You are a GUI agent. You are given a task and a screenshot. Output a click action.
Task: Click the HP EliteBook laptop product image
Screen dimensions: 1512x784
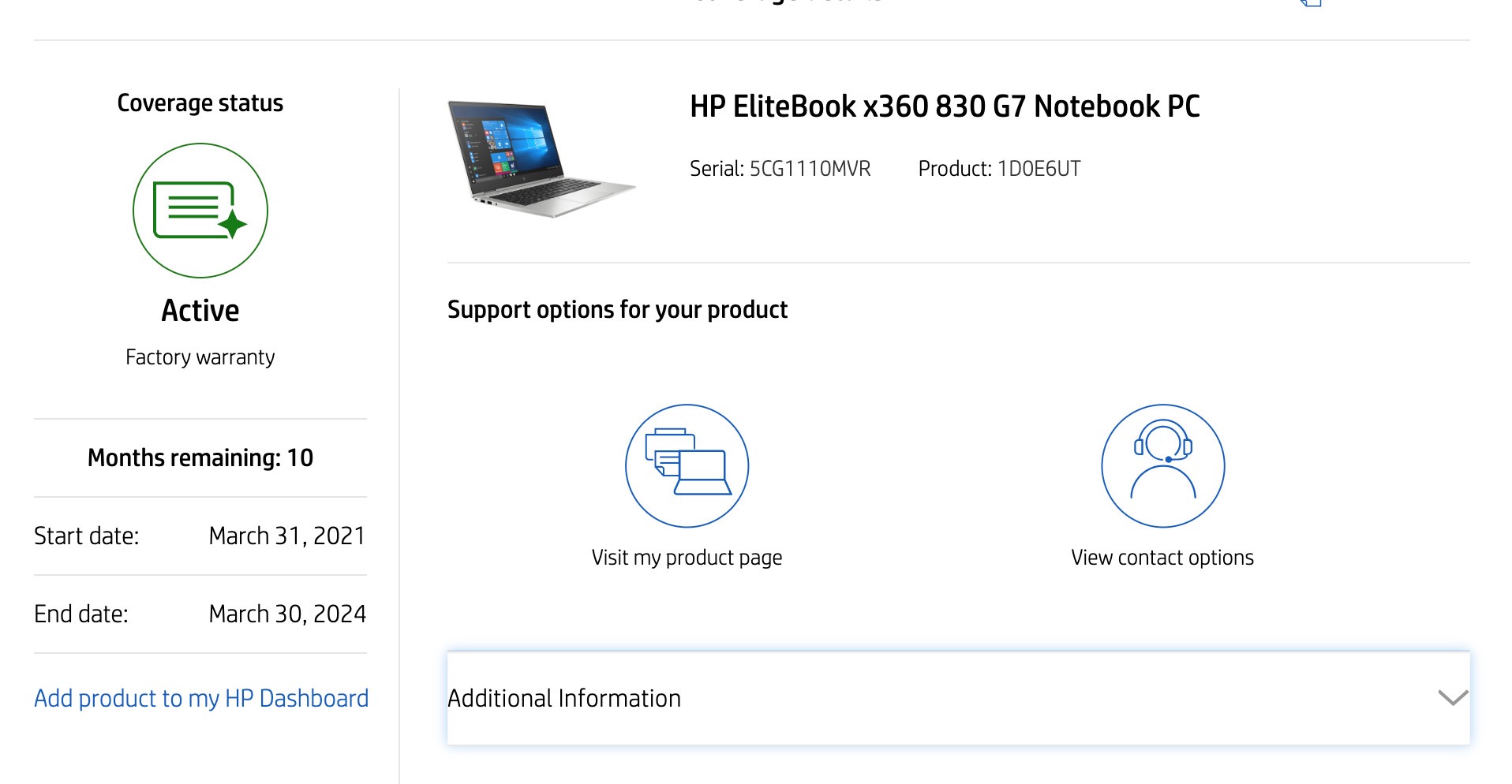[541, 159]
